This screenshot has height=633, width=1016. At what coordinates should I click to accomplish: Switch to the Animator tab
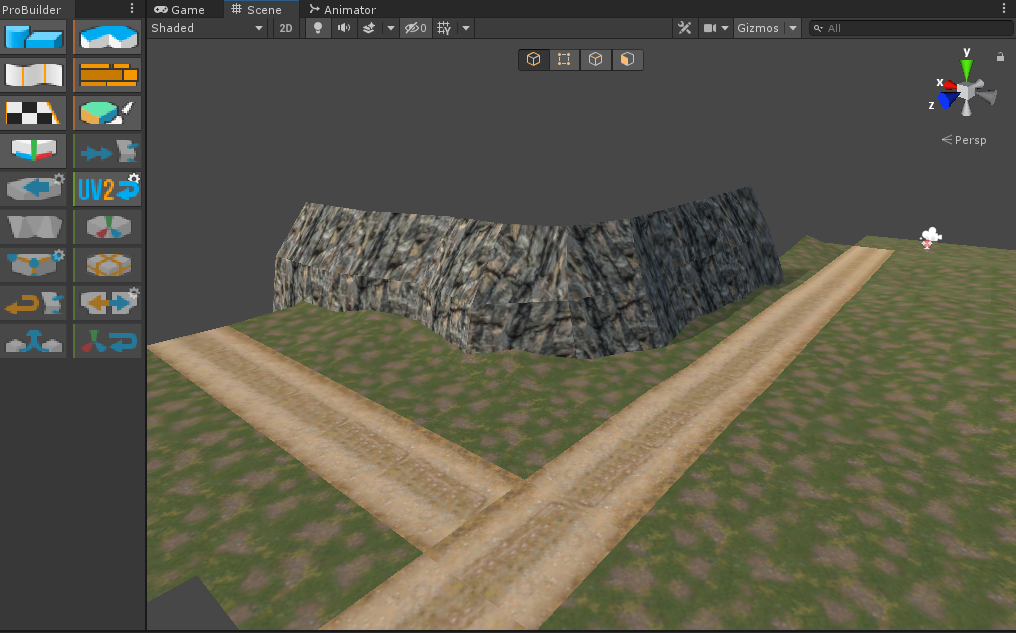342,9
